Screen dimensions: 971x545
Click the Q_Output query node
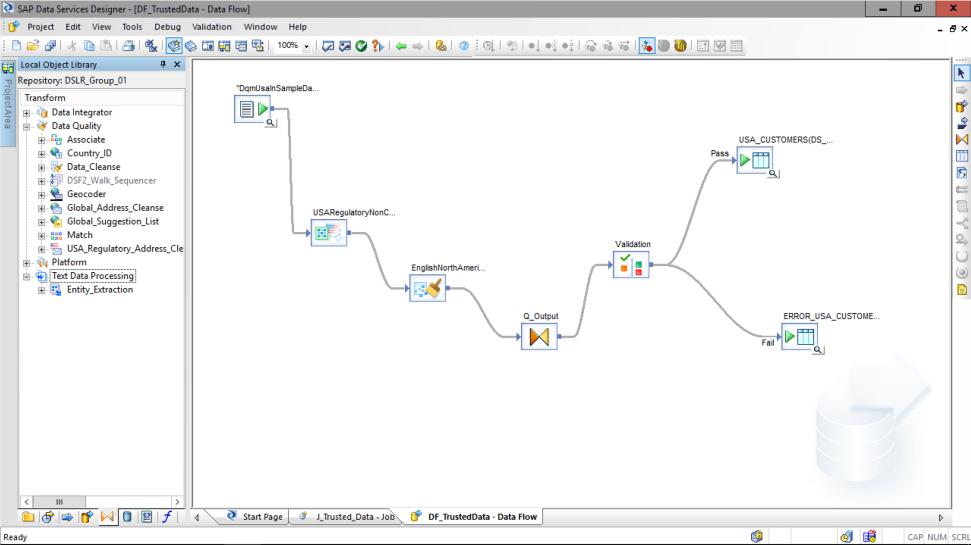(539, 336)
